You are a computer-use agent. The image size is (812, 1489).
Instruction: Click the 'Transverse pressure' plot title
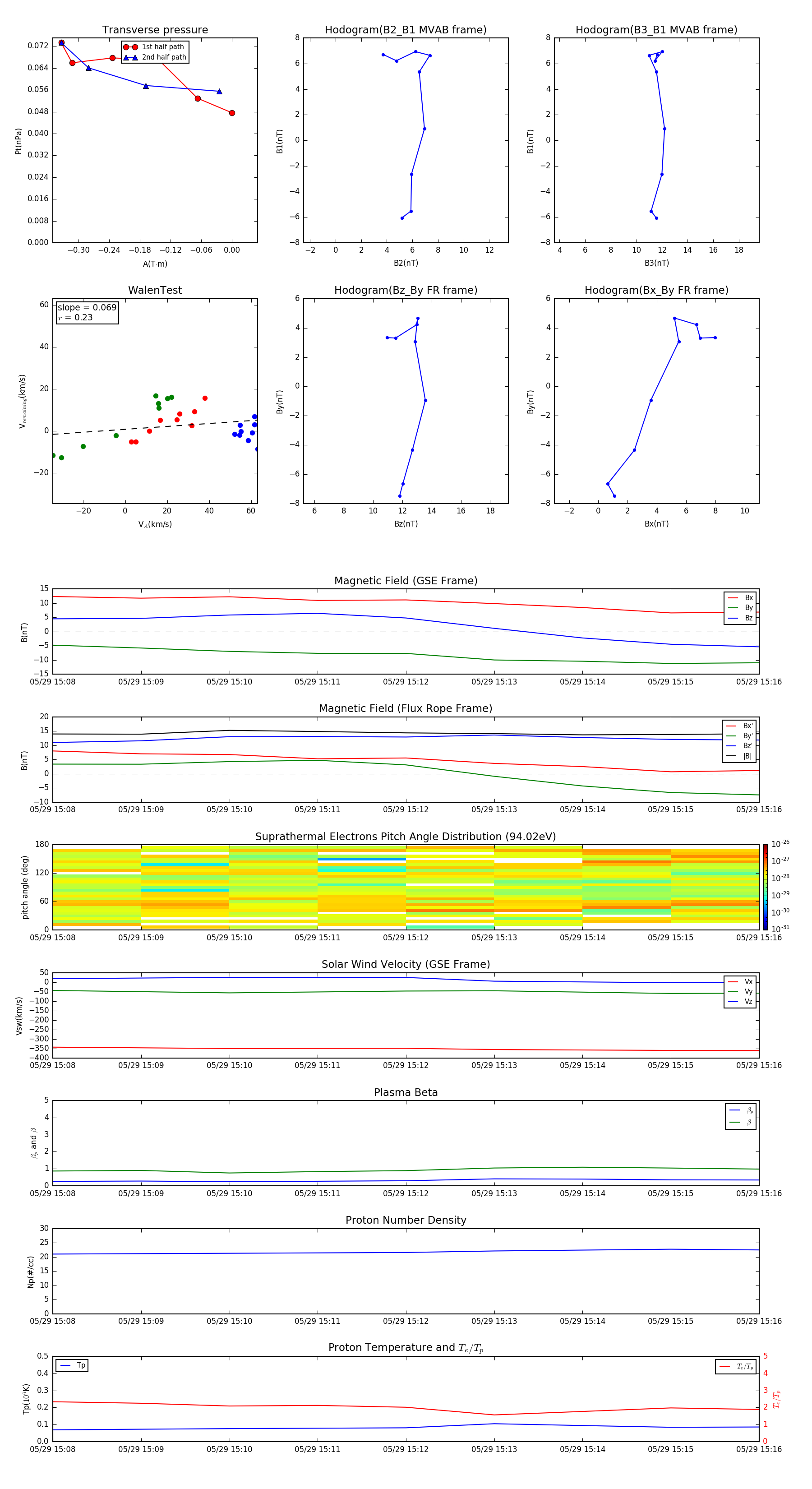(x=155, y=30)
